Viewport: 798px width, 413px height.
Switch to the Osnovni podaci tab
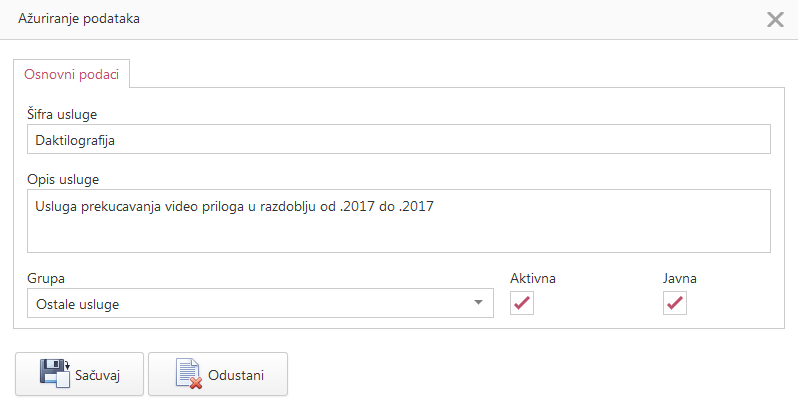point(73,76)
